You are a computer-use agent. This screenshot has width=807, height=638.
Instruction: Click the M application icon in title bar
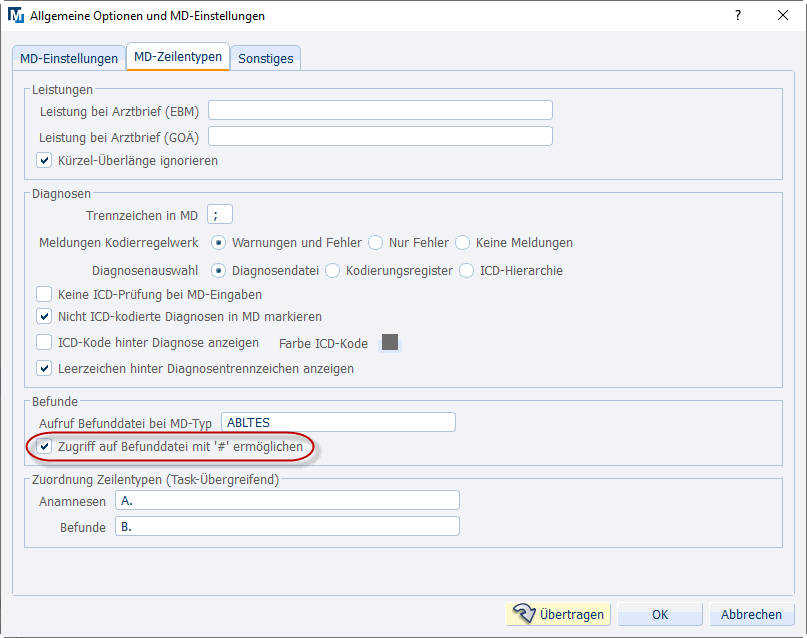[16, 15]
